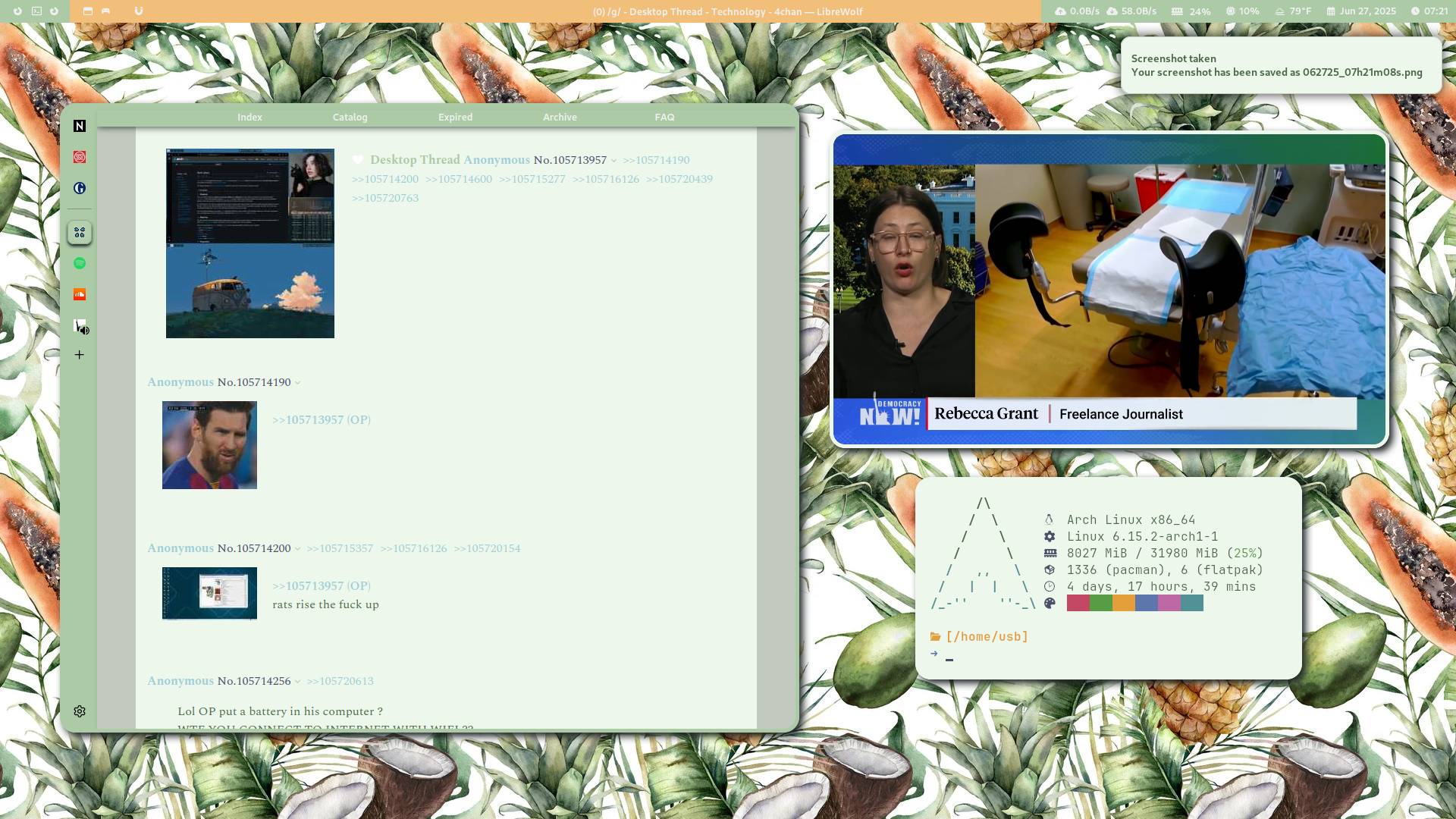Click the orange swatch in the terminal palette
1456x819 pixels.
pyautogui.click(x=1124, y=603)
